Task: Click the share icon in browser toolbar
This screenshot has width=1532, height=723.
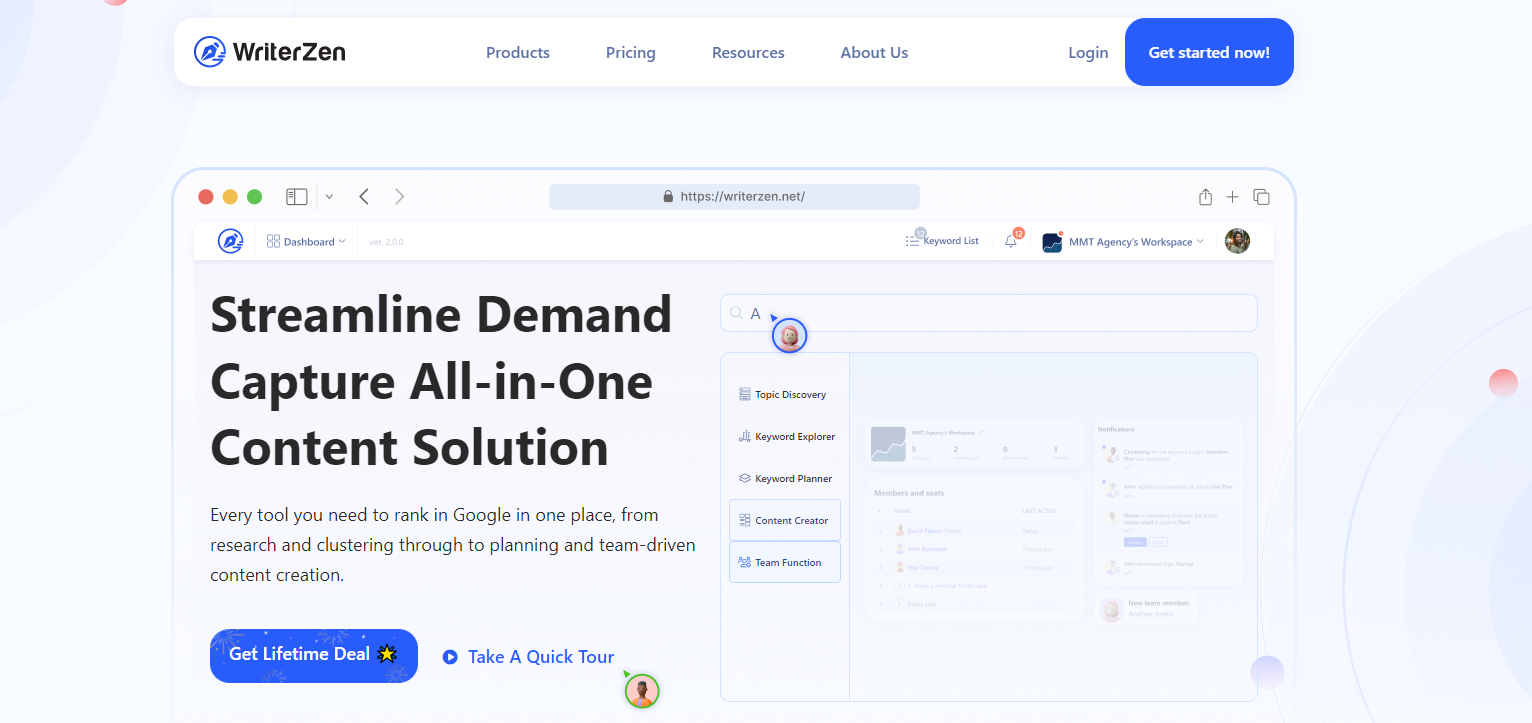Action: pos(1206,197)
